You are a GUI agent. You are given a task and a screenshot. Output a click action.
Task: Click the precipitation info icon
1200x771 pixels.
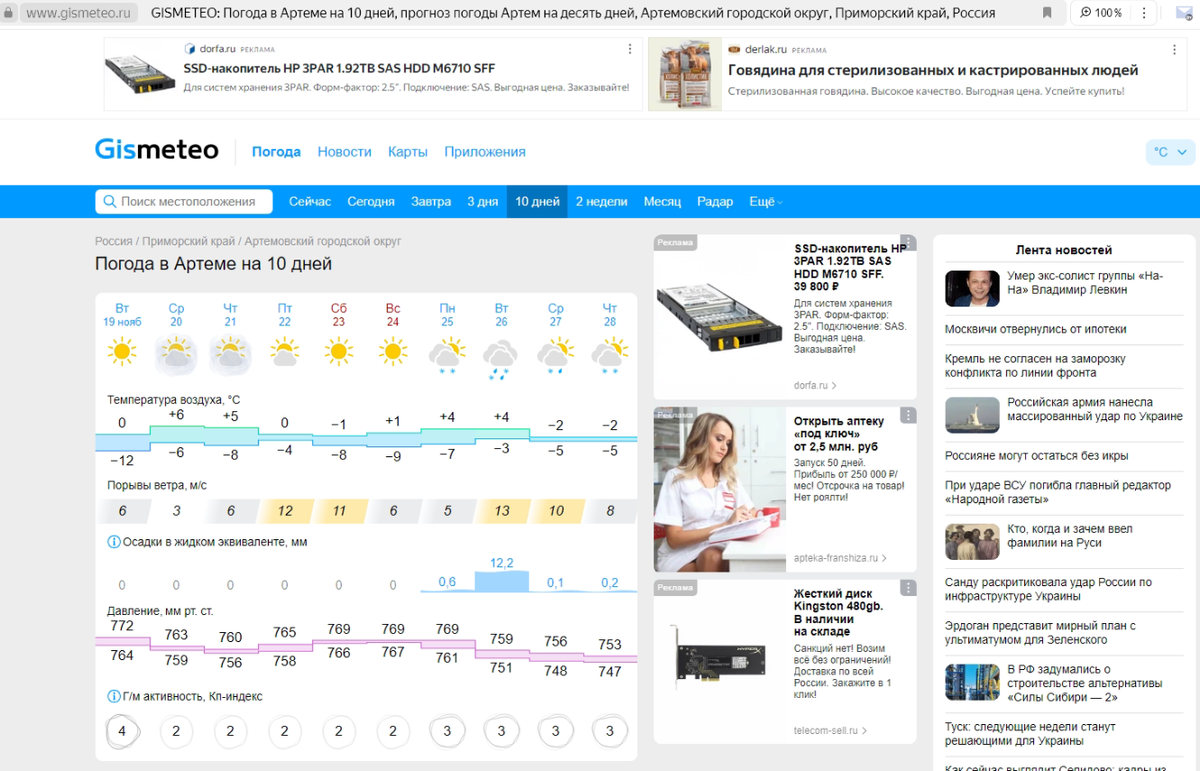pyautogui.click(x=113, y=542)
